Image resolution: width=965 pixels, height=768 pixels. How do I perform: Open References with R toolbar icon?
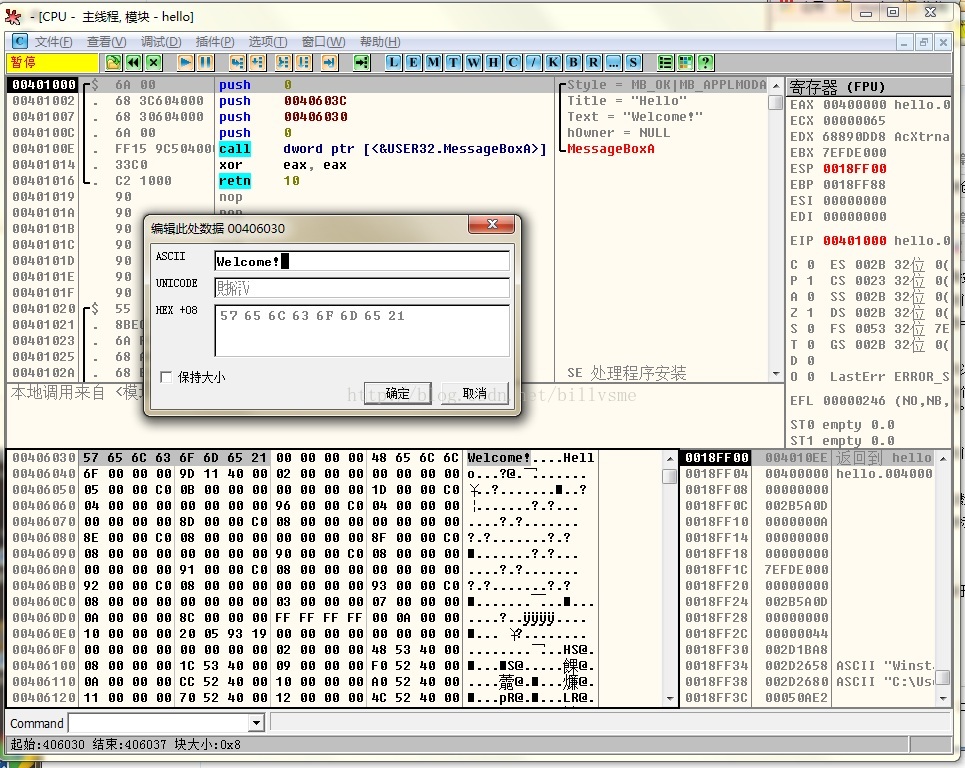(x=593, y=62)
